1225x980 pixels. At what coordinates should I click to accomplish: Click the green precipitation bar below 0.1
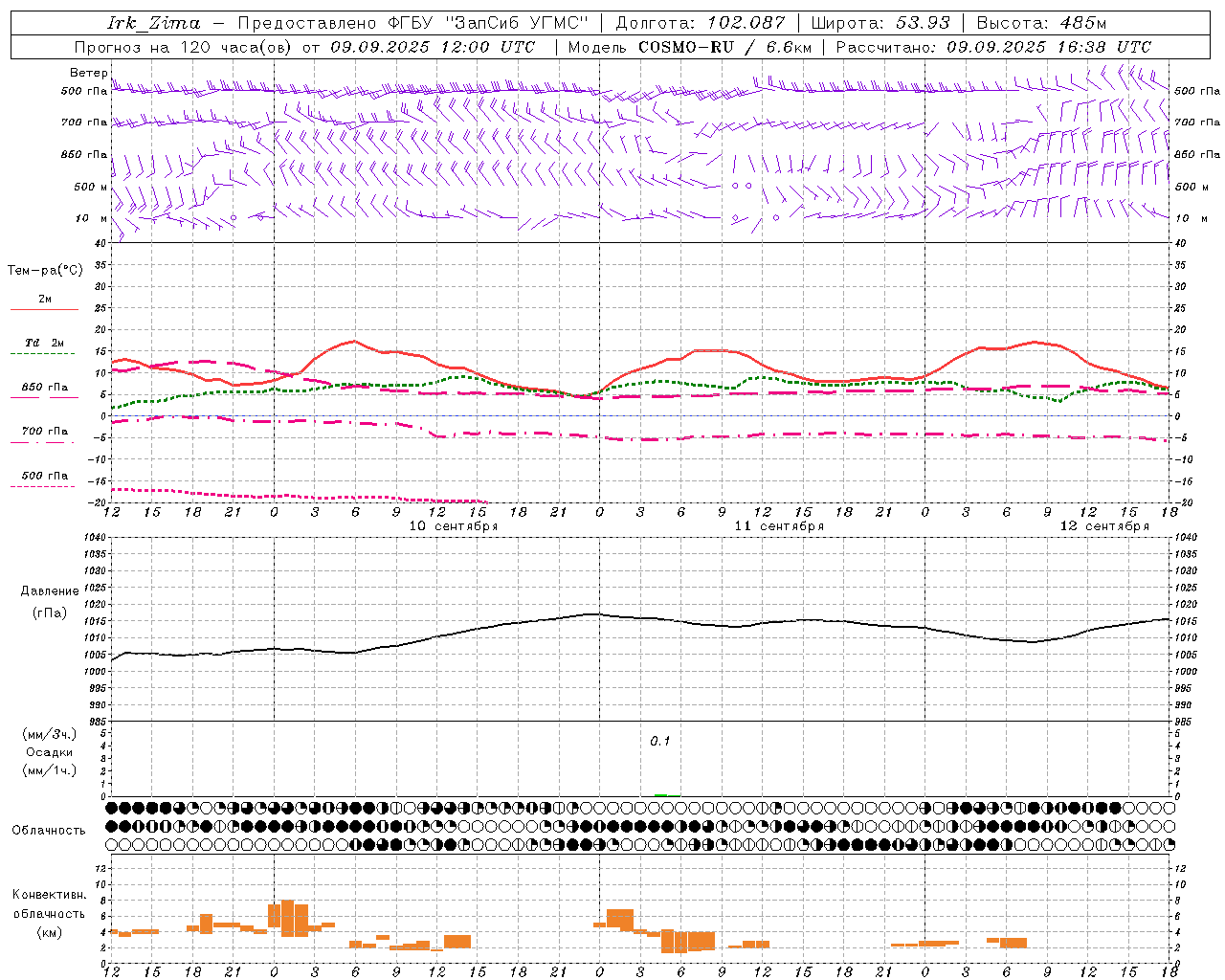coord(660,795)
